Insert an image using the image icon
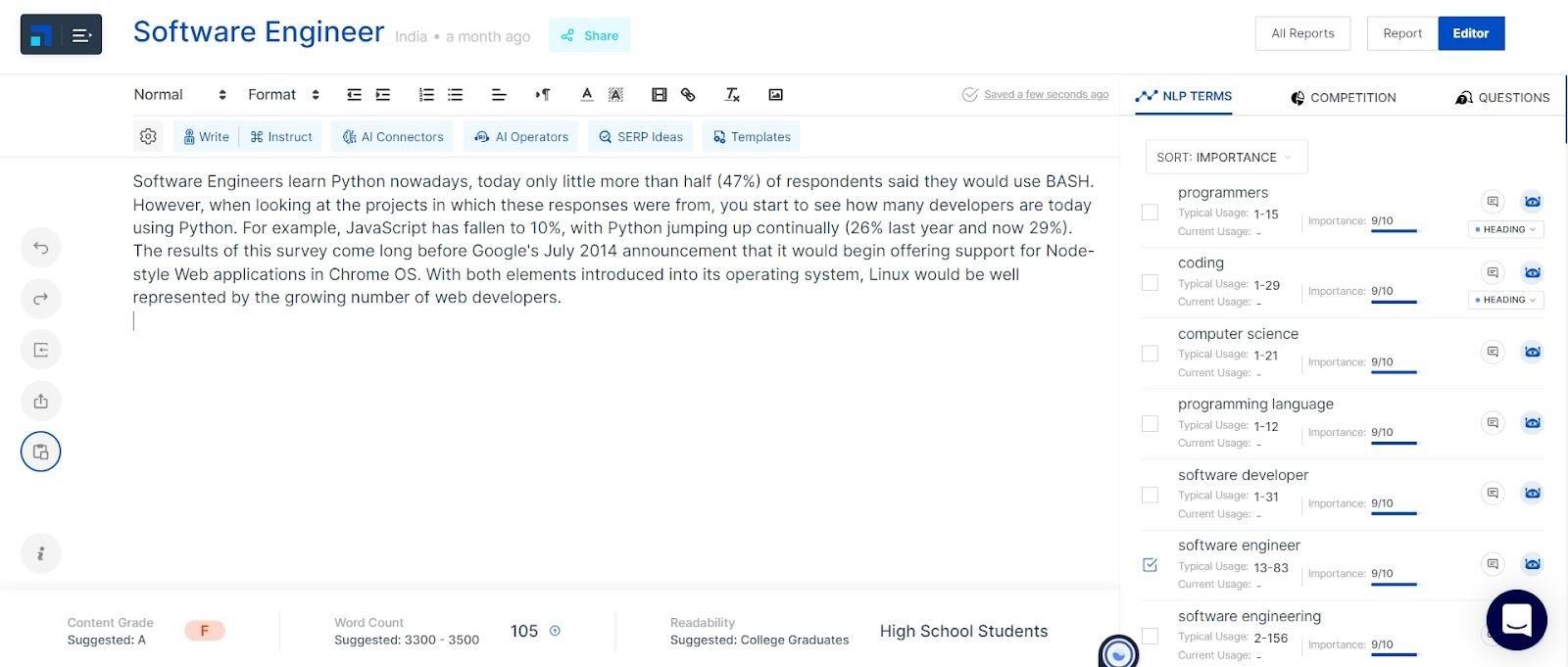 pyautogui.click(x=775, y=95)
